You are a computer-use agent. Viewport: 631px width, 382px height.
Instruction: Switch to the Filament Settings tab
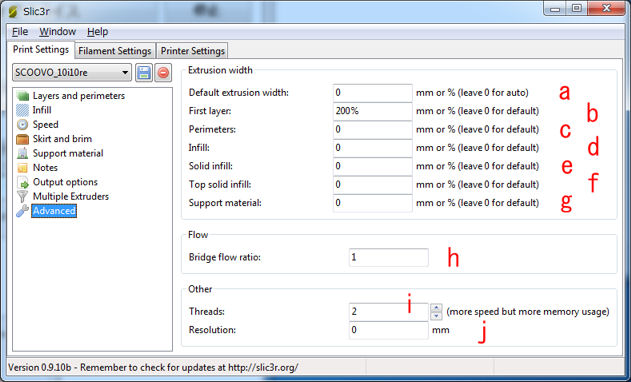115,51
